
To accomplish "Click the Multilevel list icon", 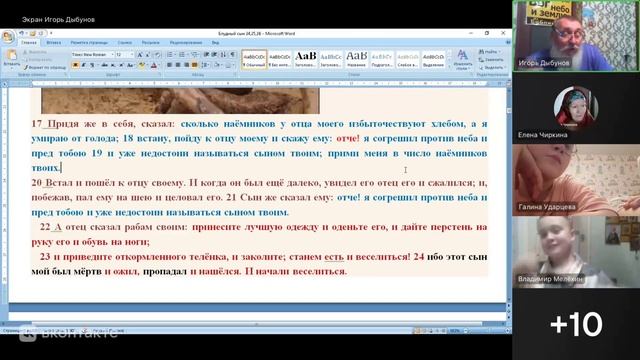I will (x=195, y=54).
